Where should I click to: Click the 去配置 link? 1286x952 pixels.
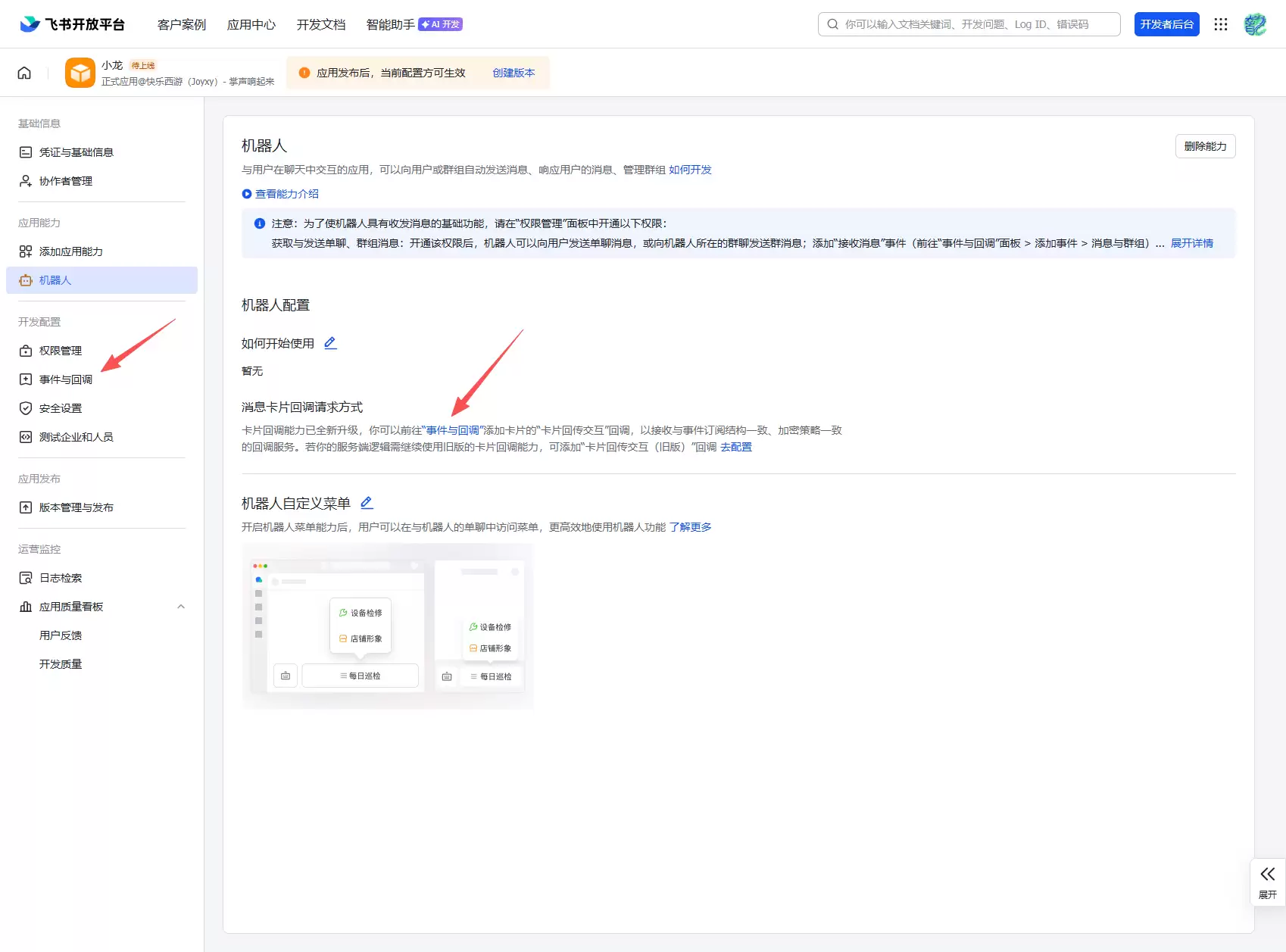(736, 447)
